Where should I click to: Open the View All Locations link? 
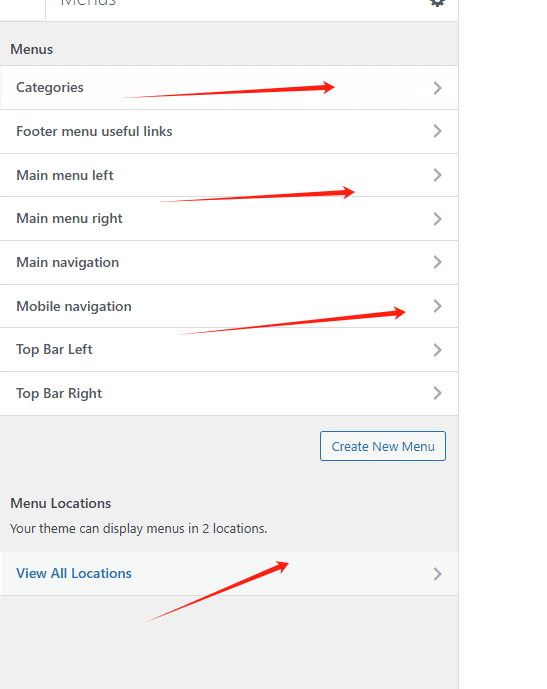74,573
